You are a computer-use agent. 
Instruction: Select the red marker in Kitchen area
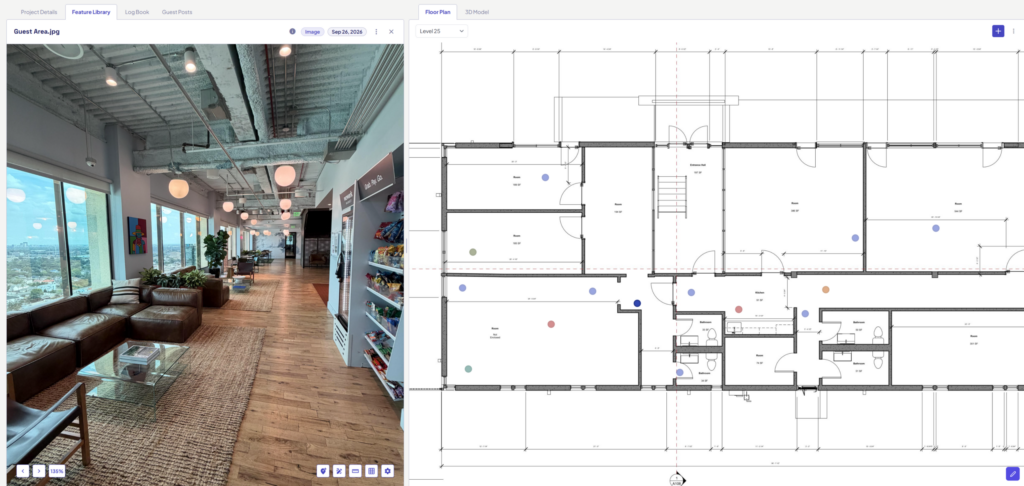[x=739, y=309]
